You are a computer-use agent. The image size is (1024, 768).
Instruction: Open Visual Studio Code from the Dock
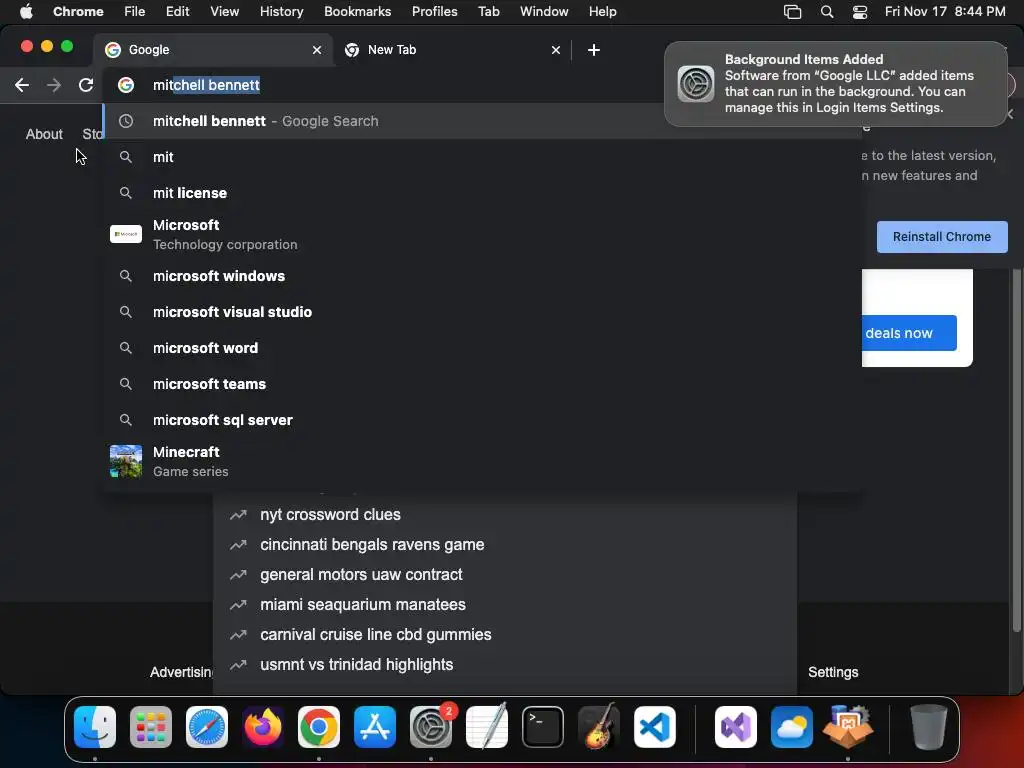pos(654,727)
